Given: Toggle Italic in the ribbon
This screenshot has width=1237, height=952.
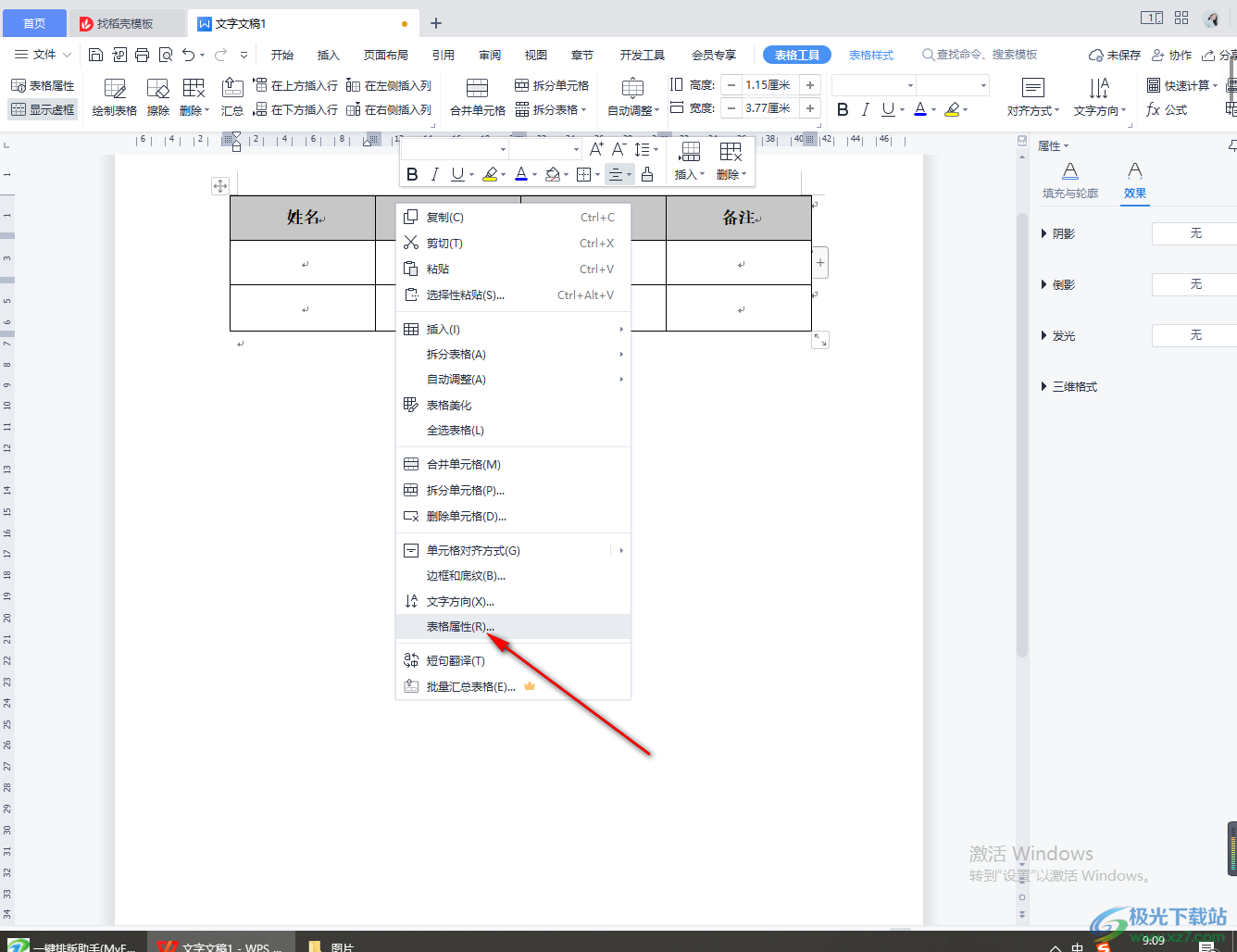Looking at the screenshot, I should pos(865,109).
